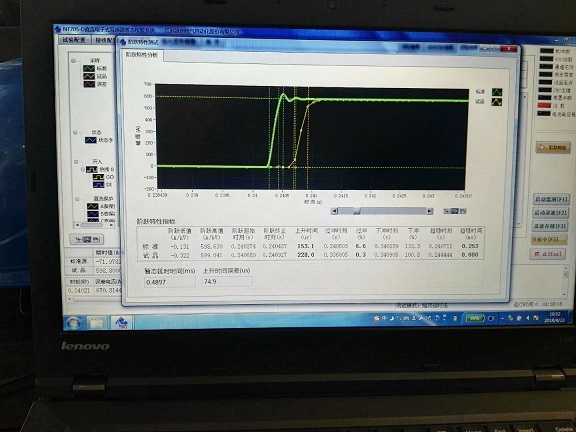Image resolution: width=576 pixels, height=432 pixels.
Task: Click the 上升时间误差 value field showing 74.9
Action: tap(227, 282)
